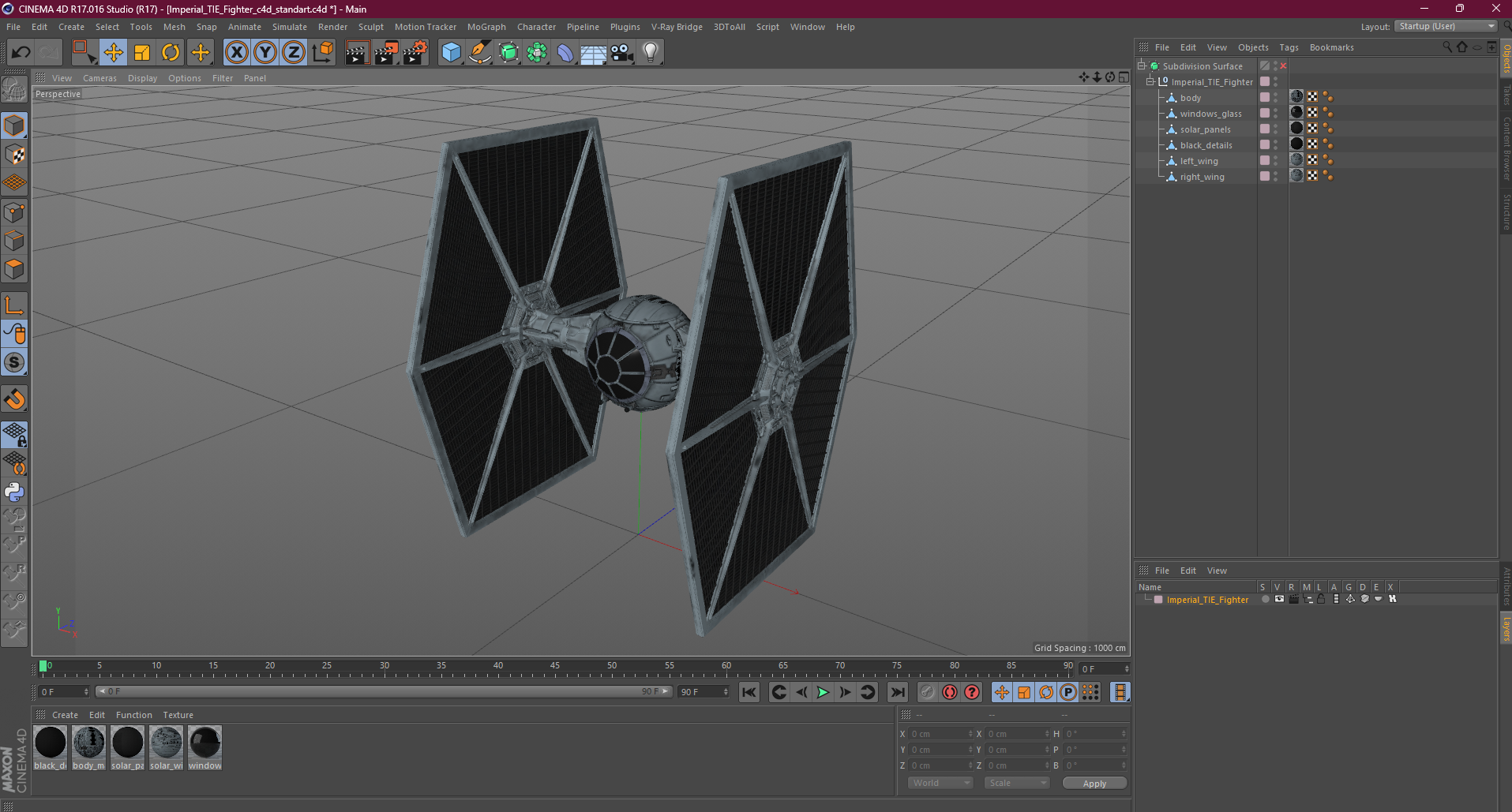Toggle visibility dots for left_wing

[1275, 160]
